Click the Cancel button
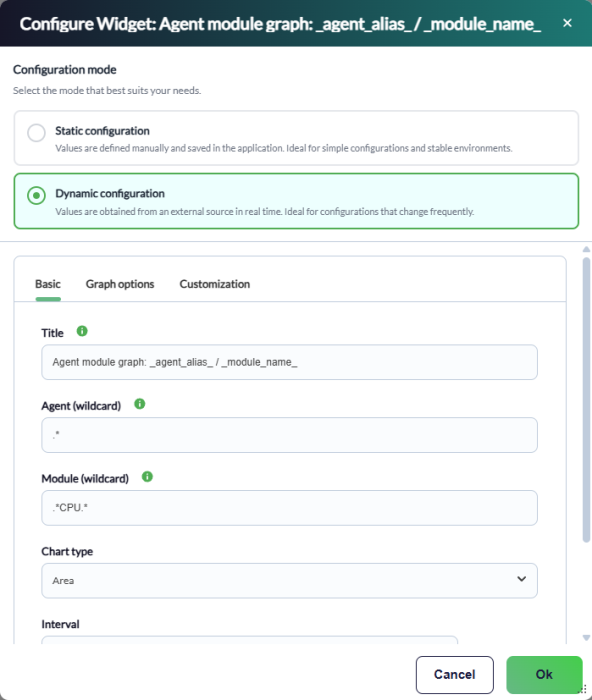 tap(454, 675)
